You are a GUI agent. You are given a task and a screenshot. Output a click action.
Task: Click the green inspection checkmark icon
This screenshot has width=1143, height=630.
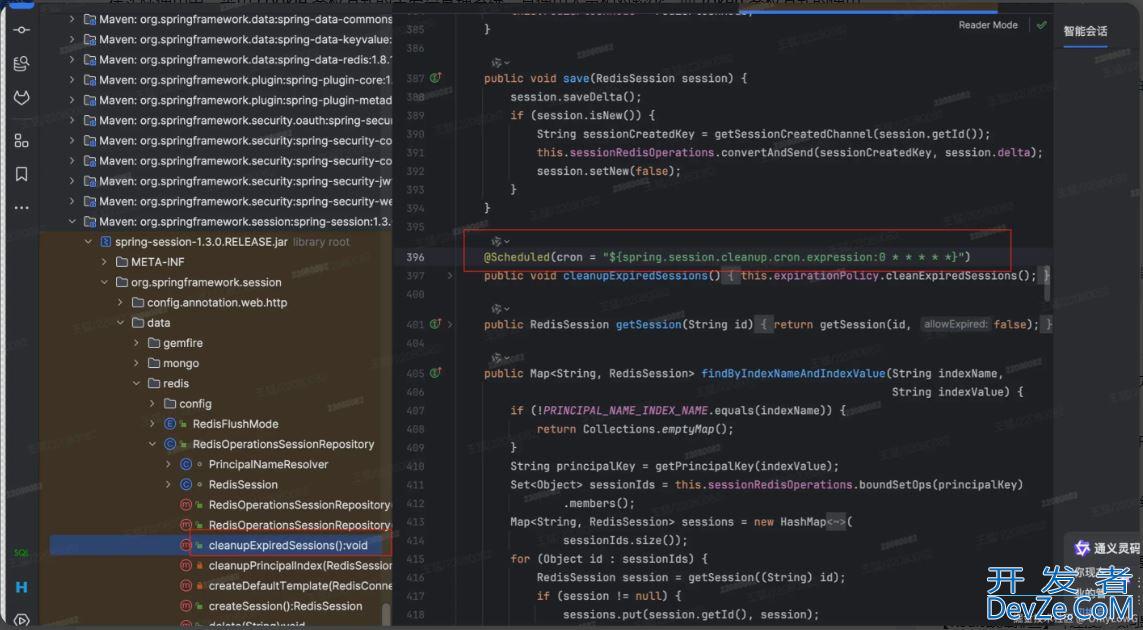(1041, 25)
